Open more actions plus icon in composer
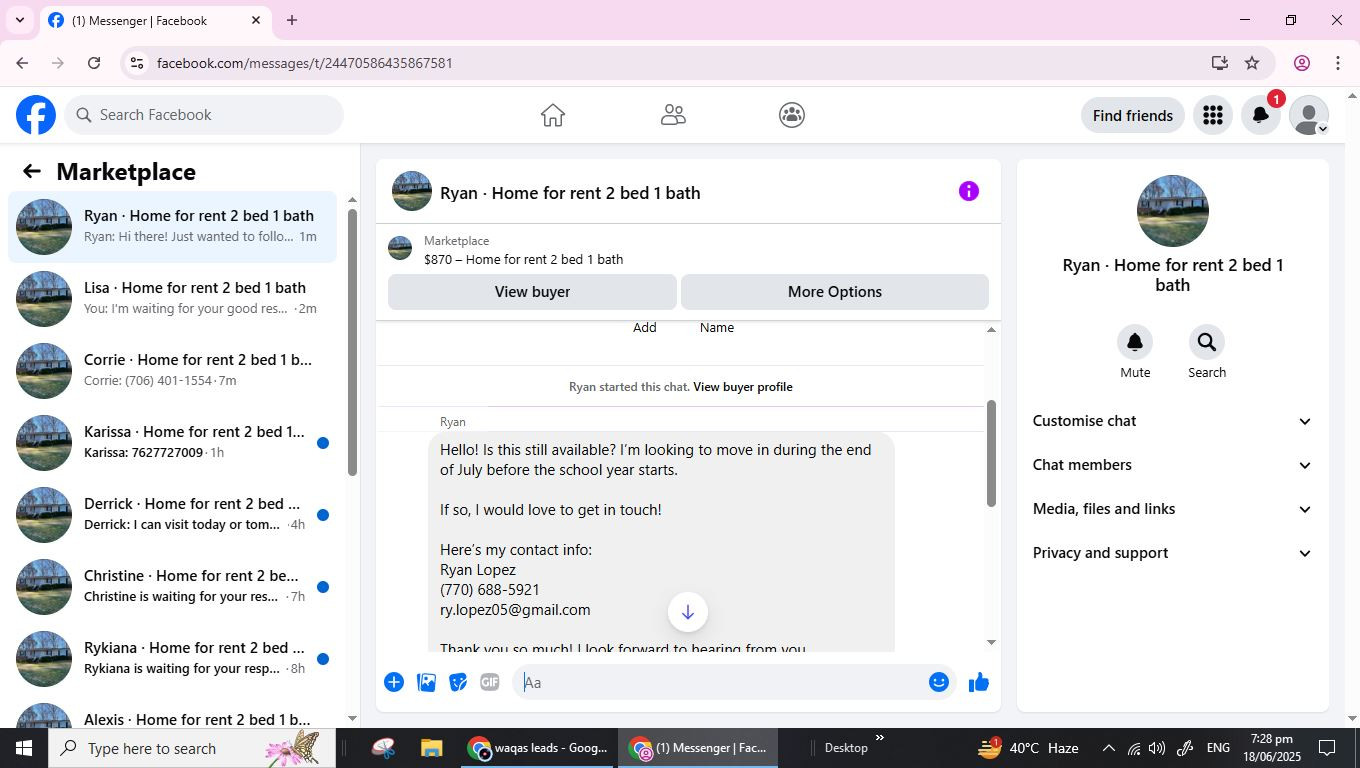This screenshot has height=768, width=1360. [394, 682]
